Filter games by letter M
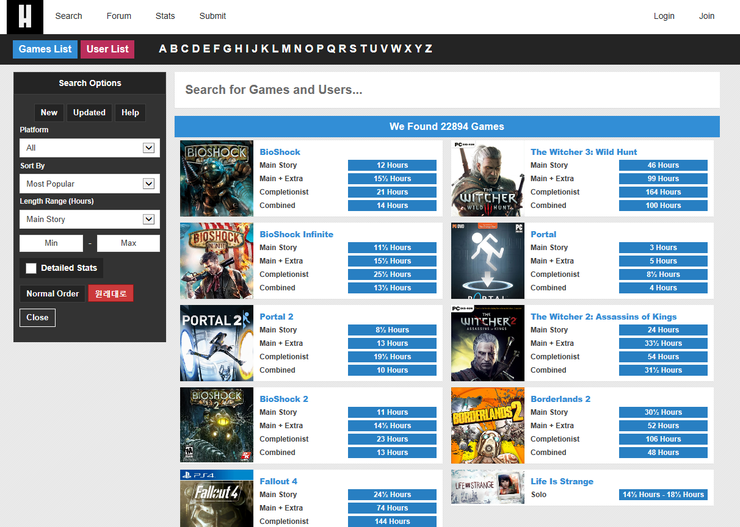This screenshot has height=527, width=740. [286, 49]
